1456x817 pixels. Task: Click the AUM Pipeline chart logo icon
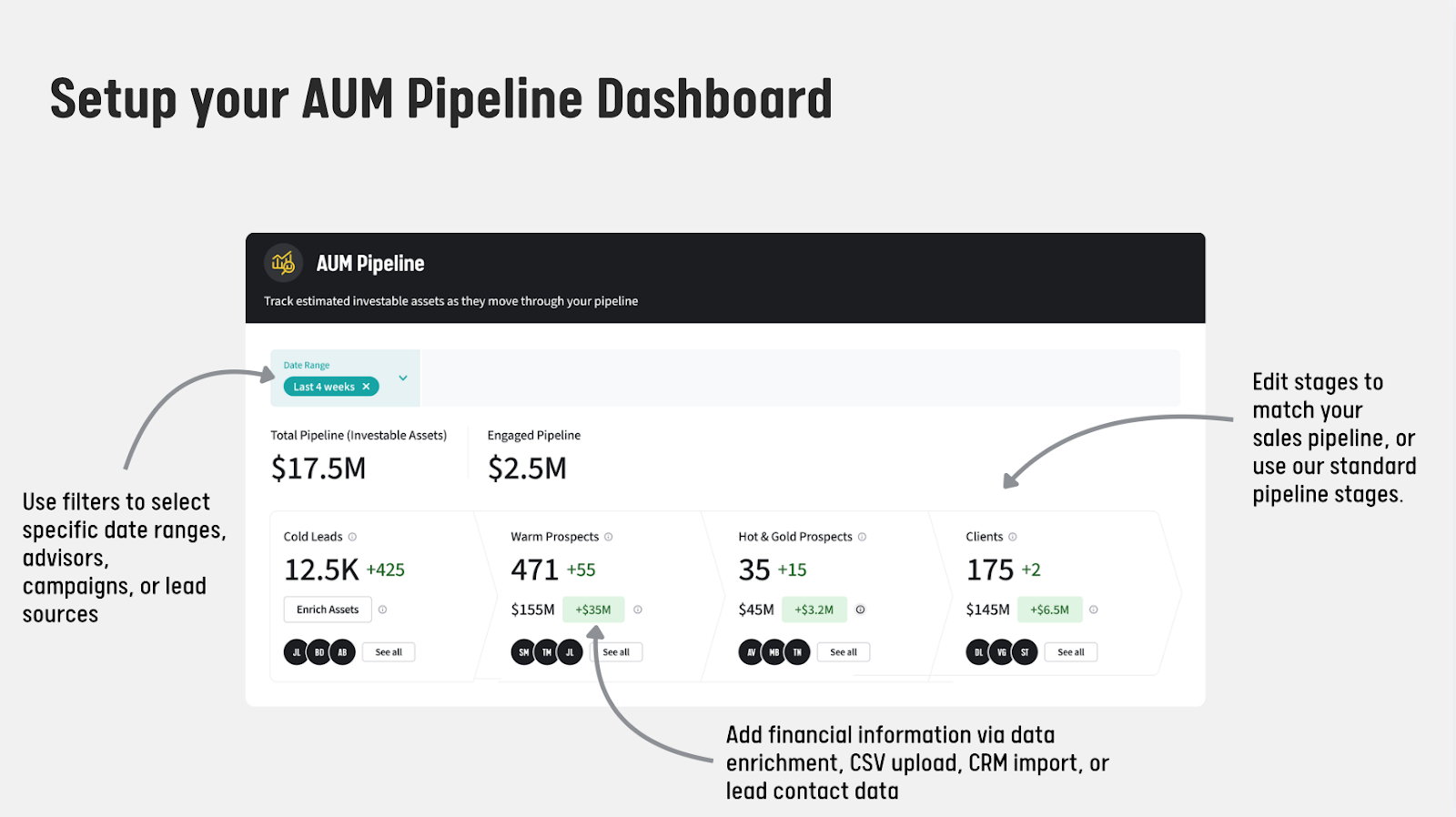pyautogui.click(x=283, y=263)
